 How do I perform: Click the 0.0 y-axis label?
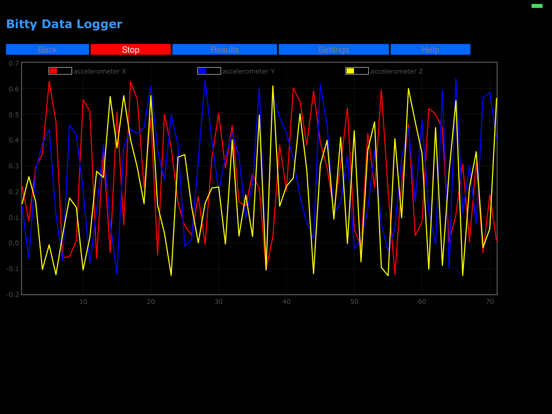[x=14, y=243]
